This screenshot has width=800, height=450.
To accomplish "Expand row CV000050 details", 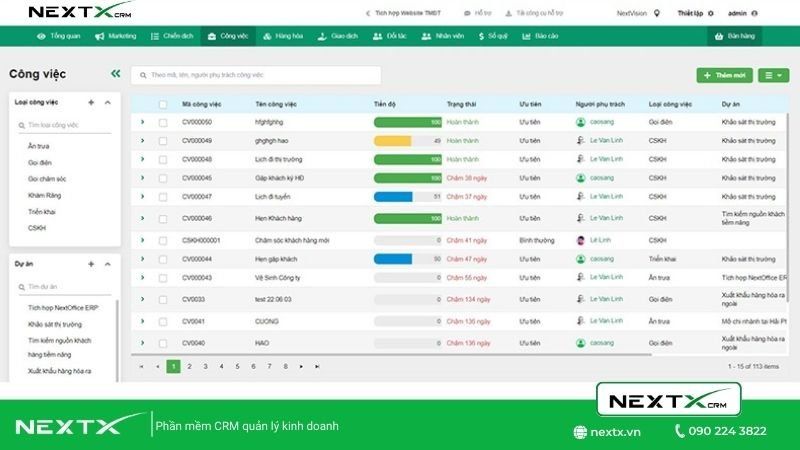I will [142, 122].
